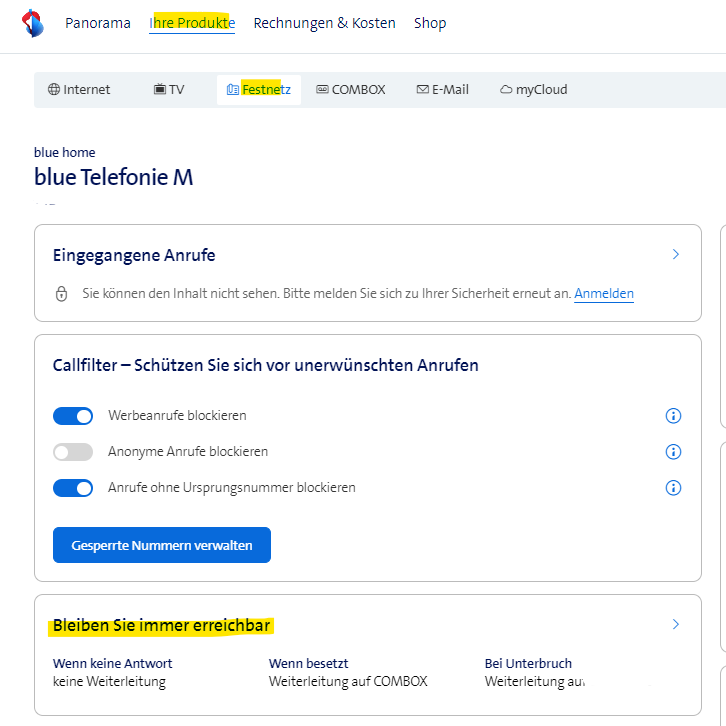Click the envelope icon beside E-Mail

point(422,90)
